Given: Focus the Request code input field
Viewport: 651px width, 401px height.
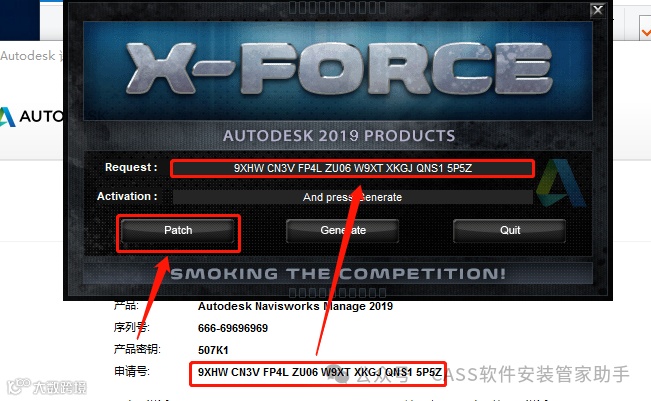Looking at the screenshot, I should tap(352, 169).
